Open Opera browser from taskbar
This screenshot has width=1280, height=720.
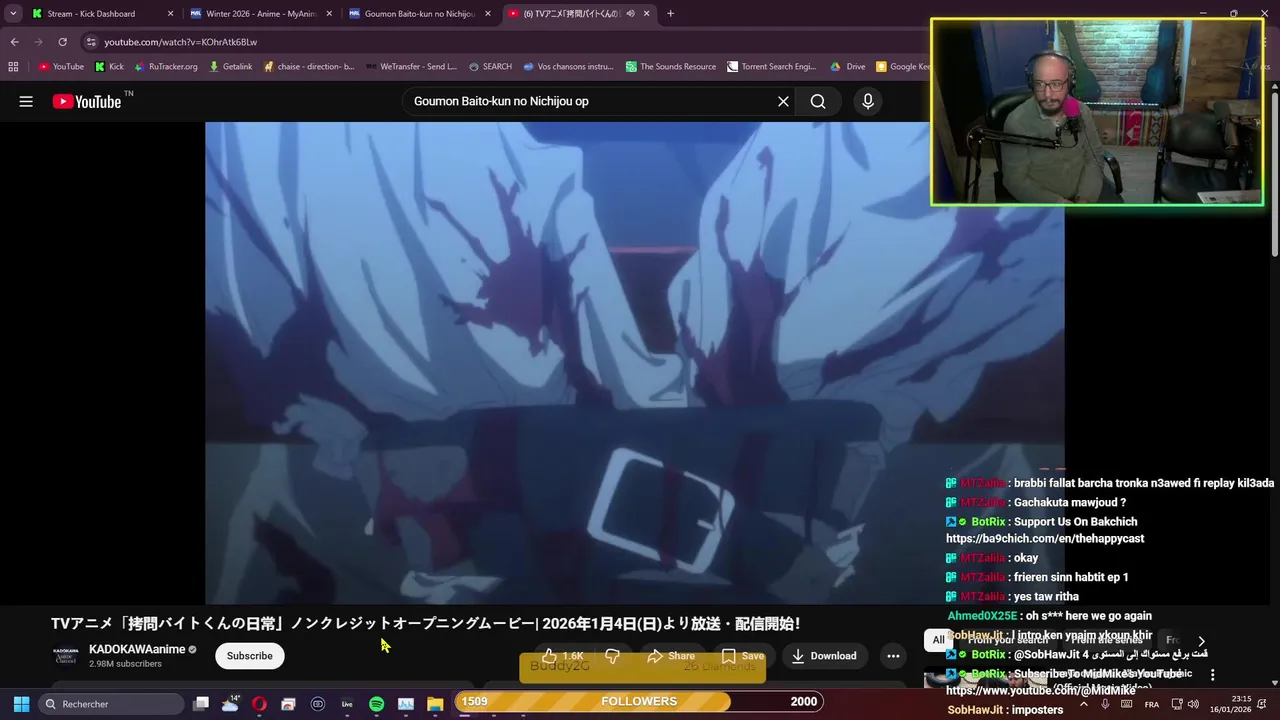click(259, 704)
